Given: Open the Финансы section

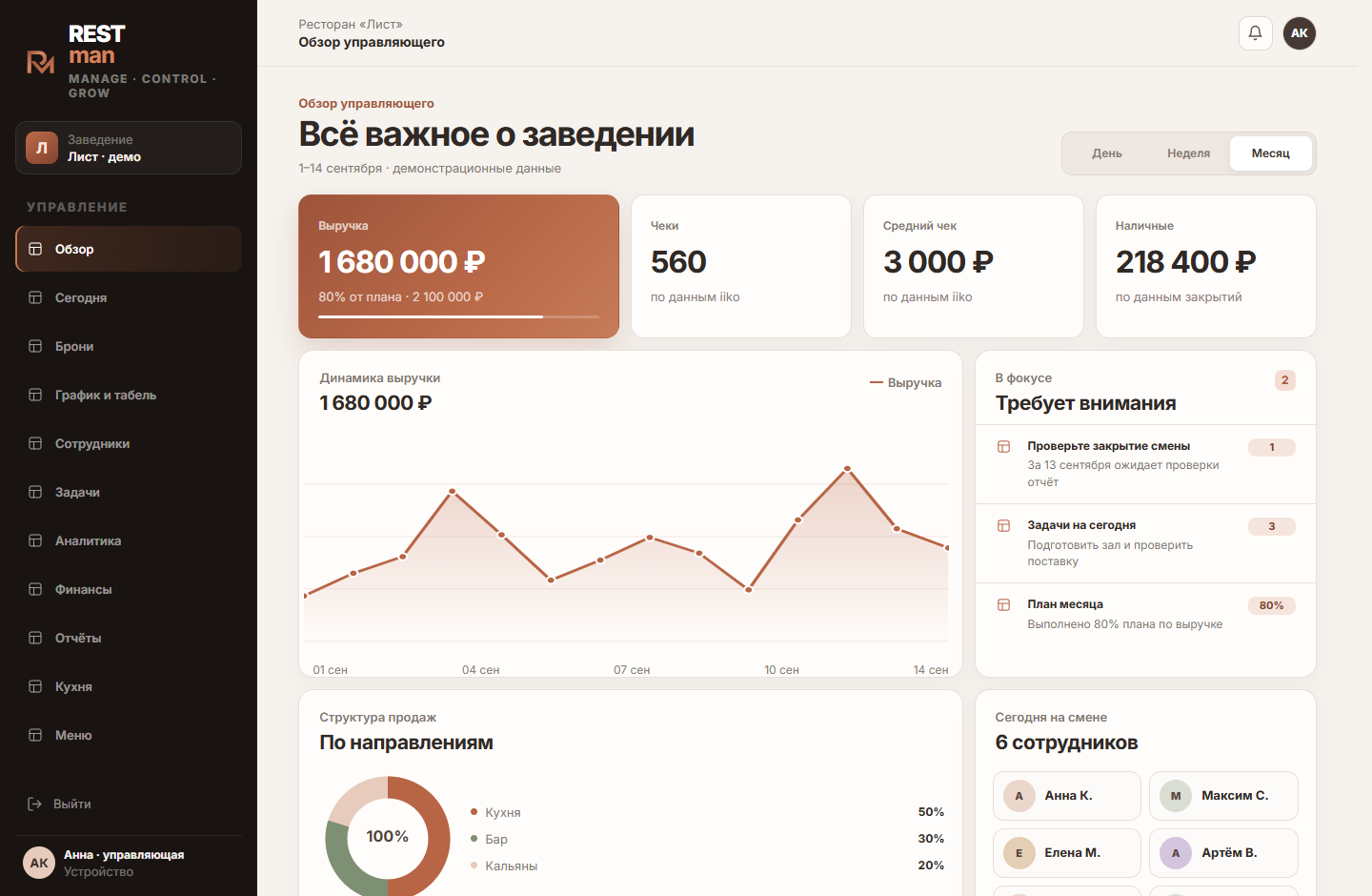Looking at the screenshot, I should coord(129,589).
